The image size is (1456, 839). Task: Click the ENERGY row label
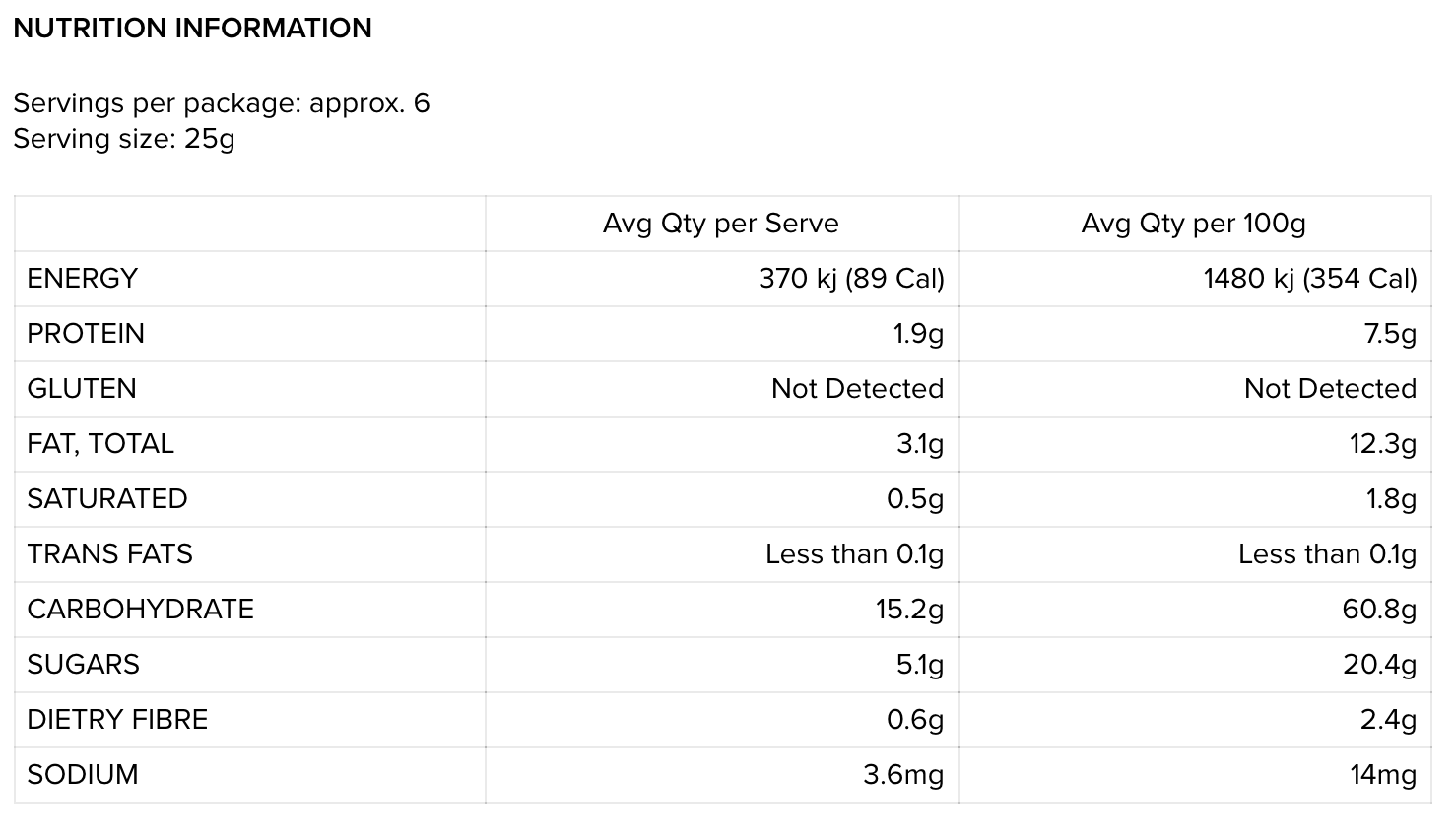pos(82,279)
